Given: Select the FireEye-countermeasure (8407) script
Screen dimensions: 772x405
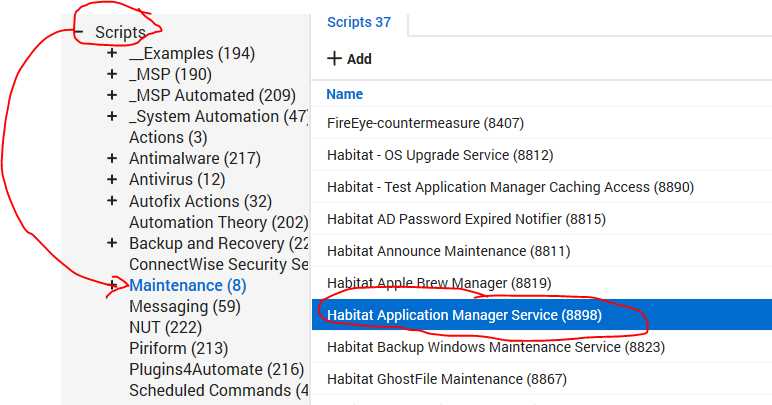Looking at the screenshot, I should point(425,123).
